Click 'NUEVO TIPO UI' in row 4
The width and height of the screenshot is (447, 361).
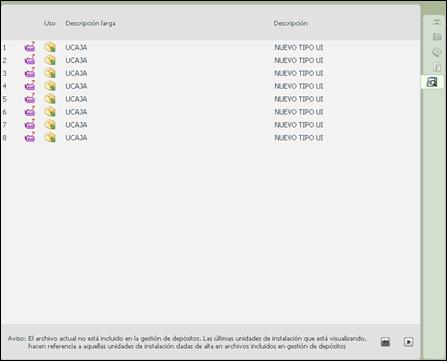tap(299, 86)
